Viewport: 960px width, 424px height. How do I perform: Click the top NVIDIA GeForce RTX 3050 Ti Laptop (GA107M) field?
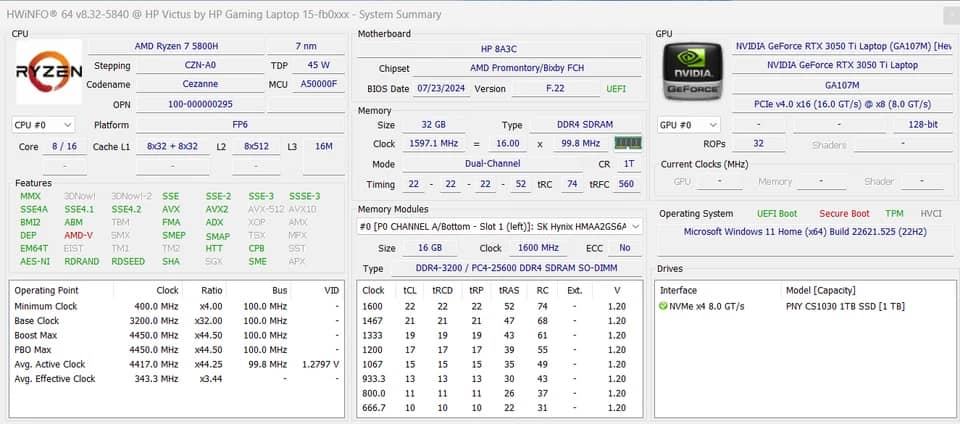coord(843,46)
